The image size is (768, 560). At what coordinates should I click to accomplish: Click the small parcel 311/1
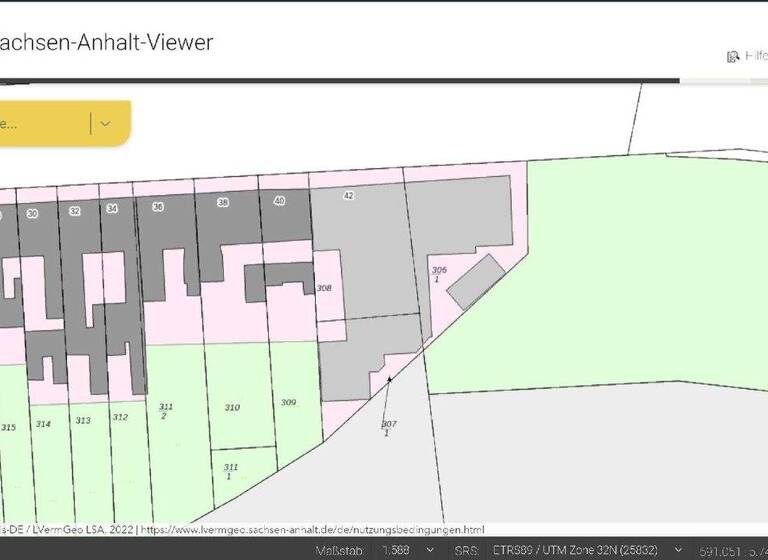point(231,471)
